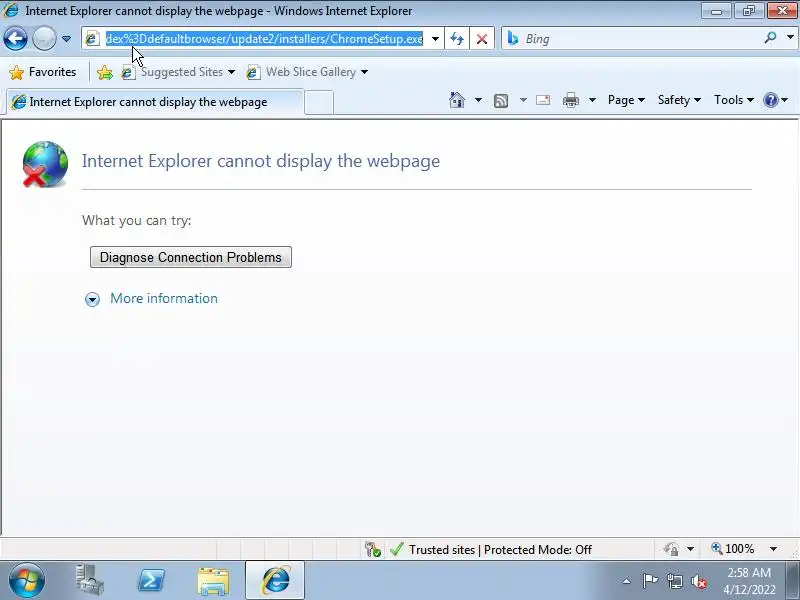The height and width of the screenshot is (600, 800).
Task: Expand the More information arrow
Action: point(92,299)
